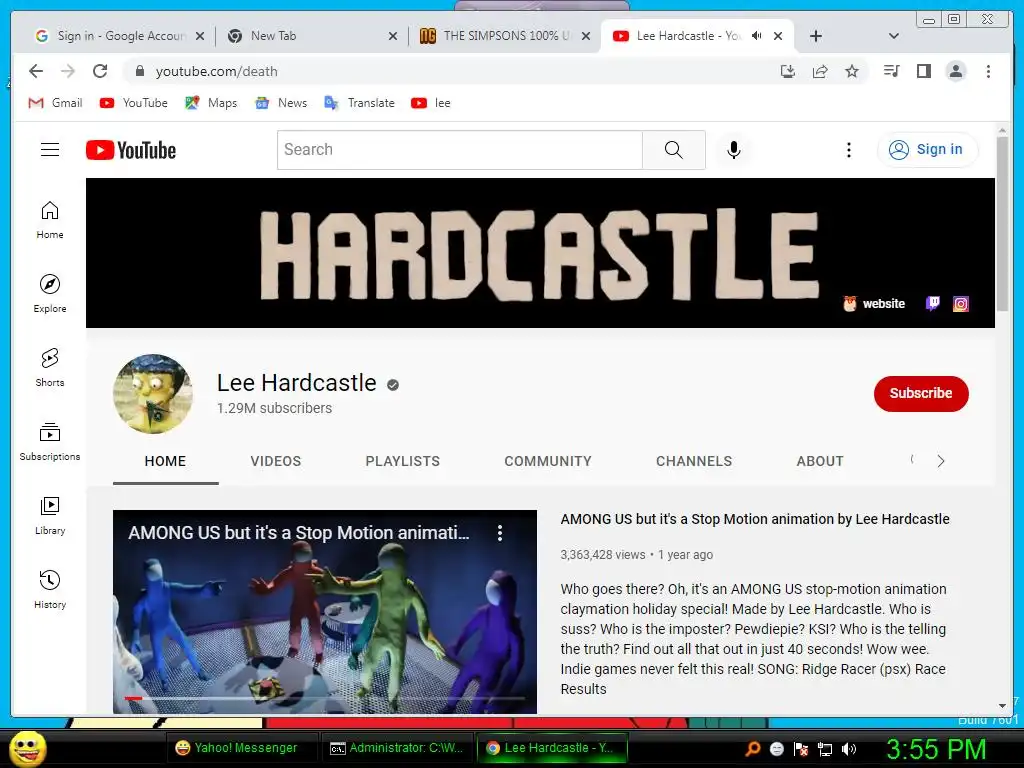Switch to the PLAYLISTS tab
The image size is (1024, 768).
(x=402, y=461)
